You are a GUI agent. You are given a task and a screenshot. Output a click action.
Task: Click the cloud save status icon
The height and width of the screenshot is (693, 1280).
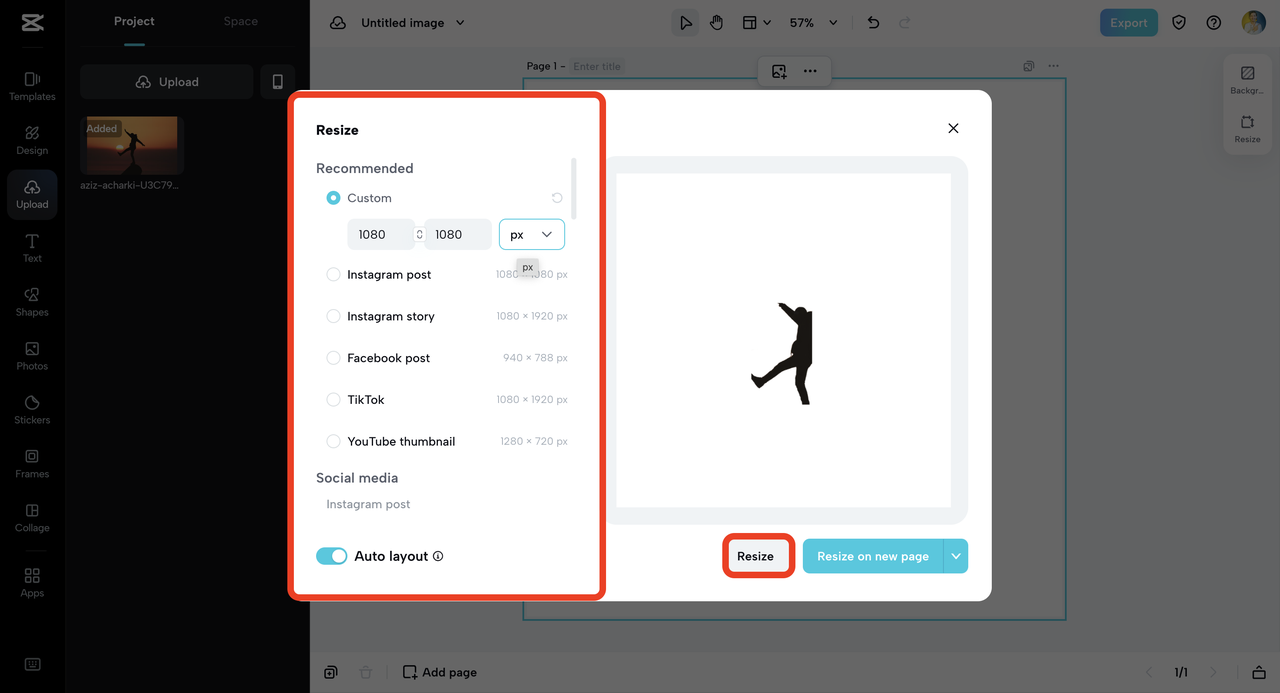337,22
